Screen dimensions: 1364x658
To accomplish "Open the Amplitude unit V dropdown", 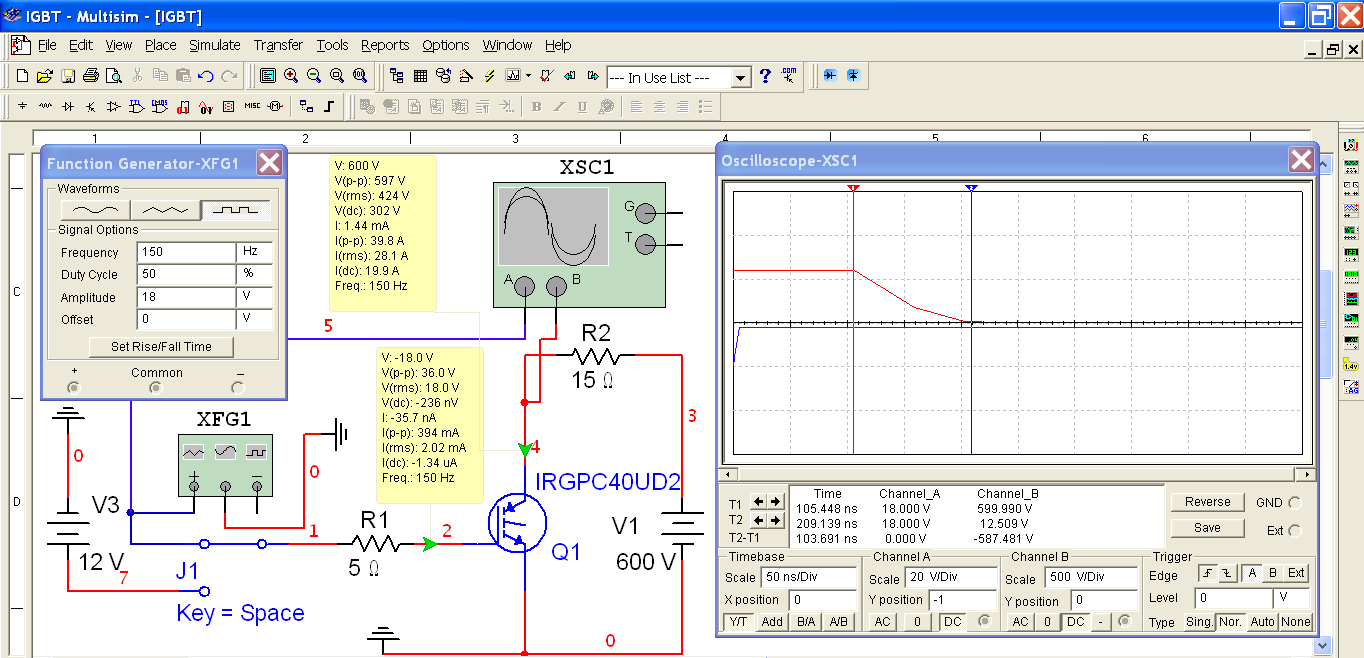I will click(254, 297).
